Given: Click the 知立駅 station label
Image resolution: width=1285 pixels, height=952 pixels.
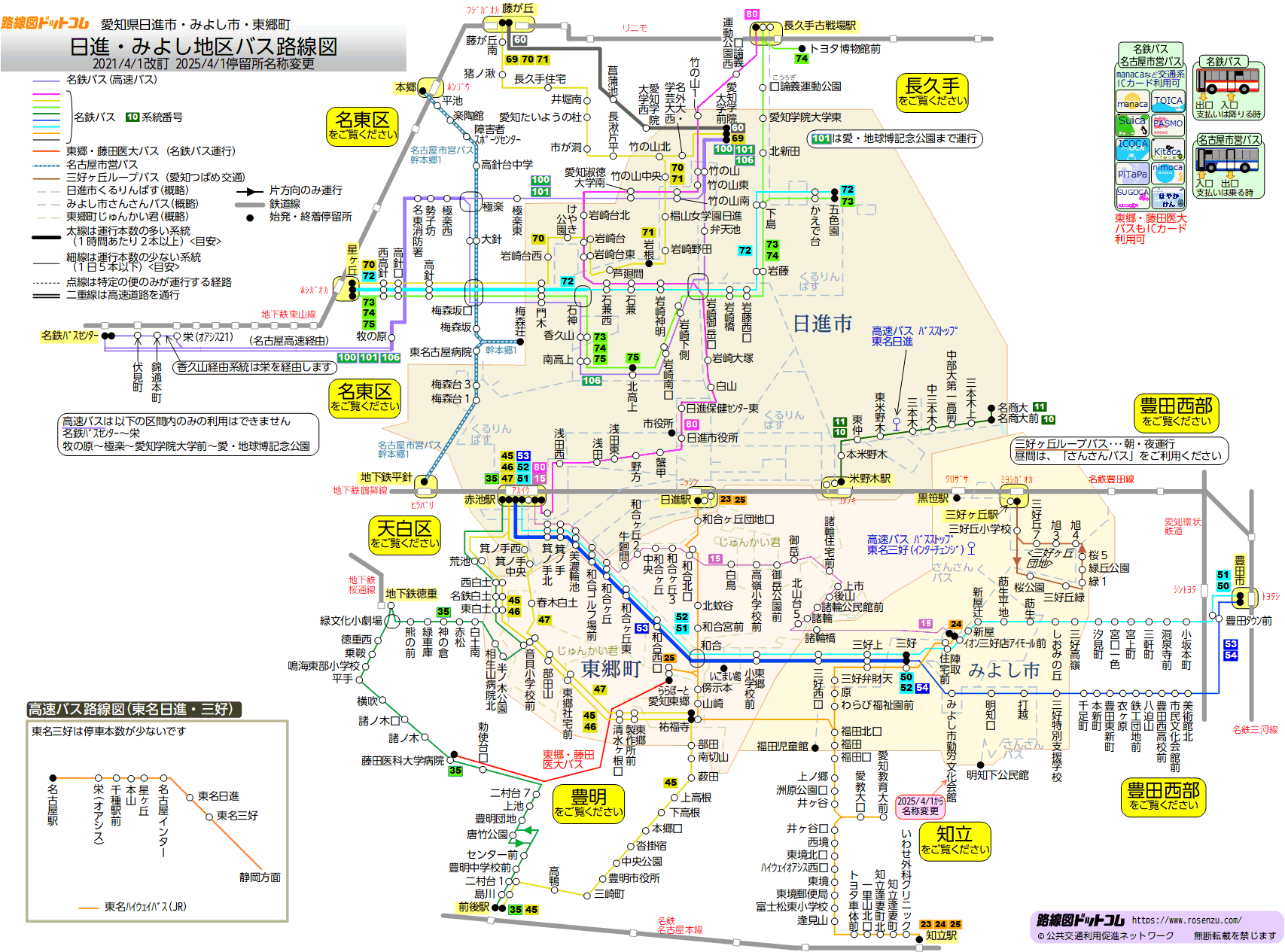Looking at the screenshot, I should pos(941,935).
